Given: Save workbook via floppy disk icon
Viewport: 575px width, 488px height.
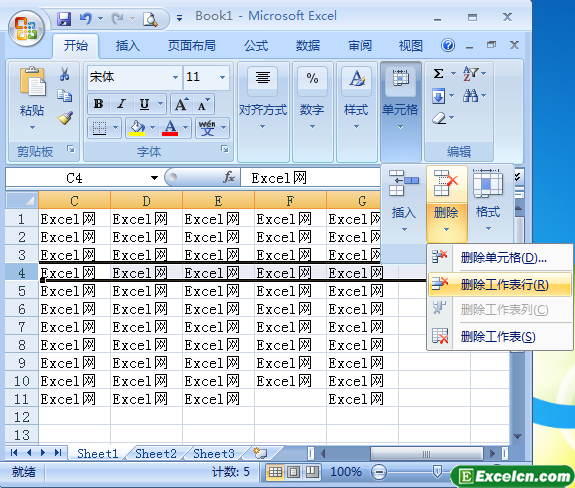Looking at the screenshot, I should coord(64,18).
